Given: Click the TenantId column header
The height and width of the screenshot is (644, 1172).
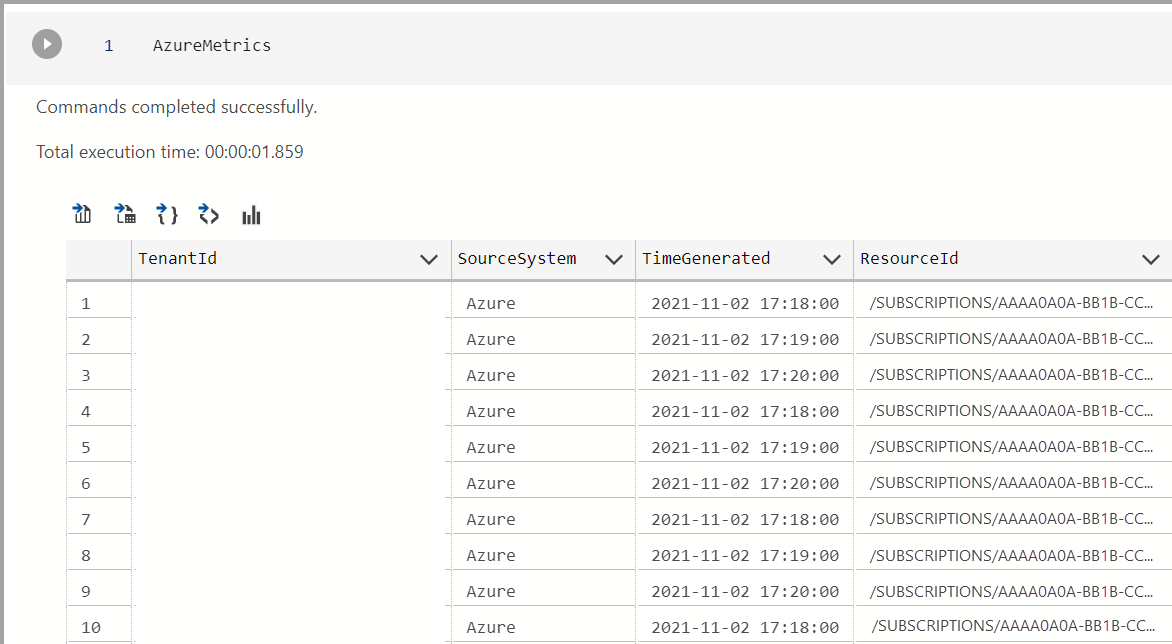Looking at the screenshot, I should (178, 259).
